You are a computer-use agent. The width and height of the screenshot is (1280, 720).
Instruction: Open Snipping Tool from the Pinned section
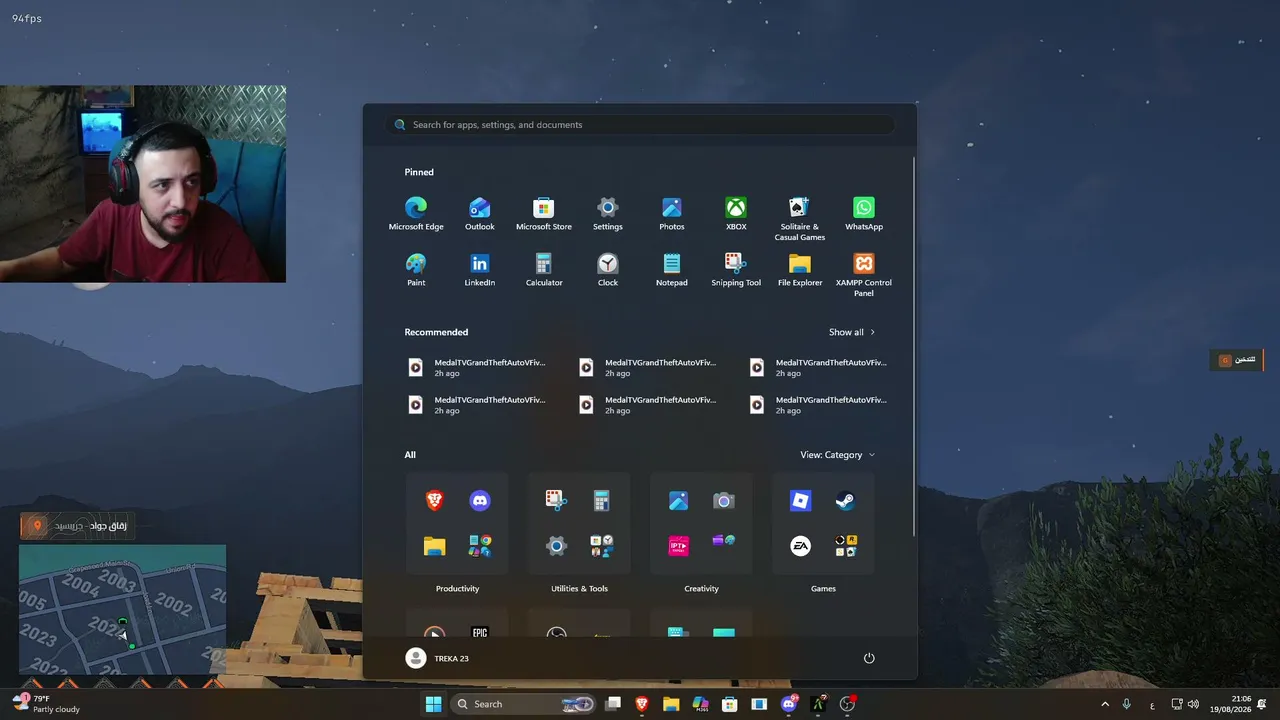tap(736, 269)
